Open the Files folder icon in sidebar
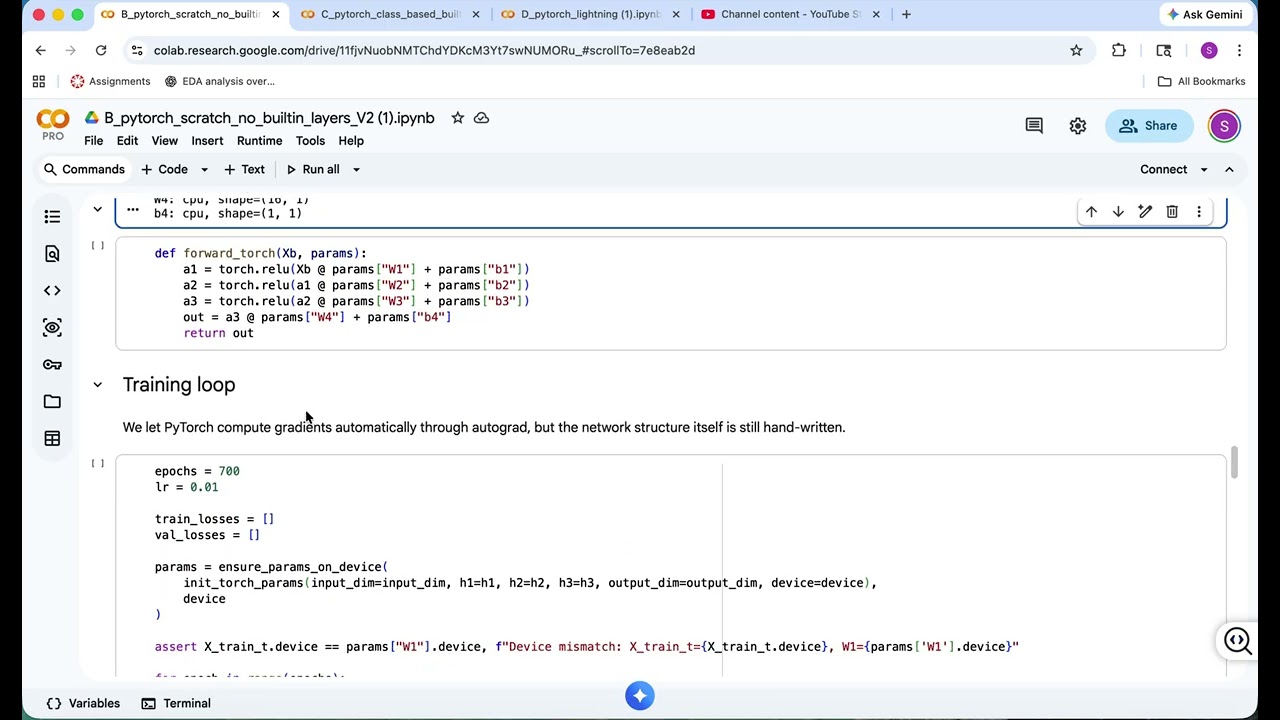Screen dimensions: 1280x720 coord(52,402)
